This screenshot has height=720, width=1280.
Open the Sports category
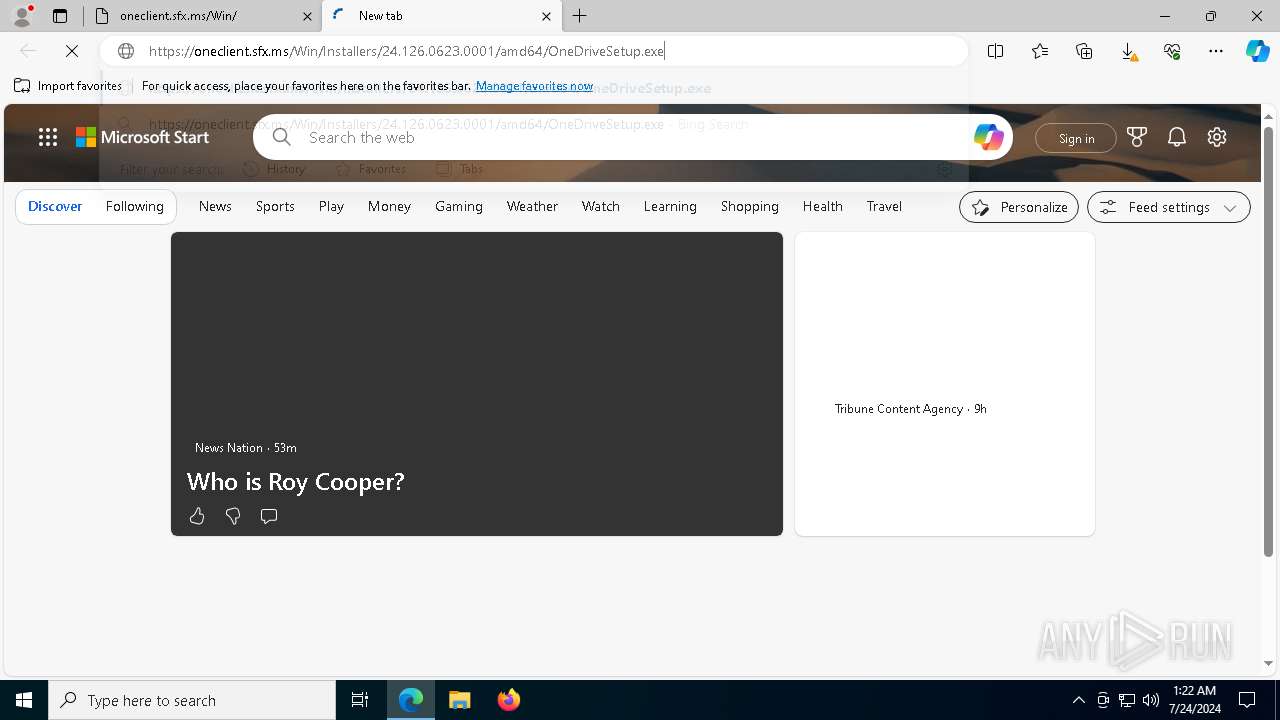point(275,207)
